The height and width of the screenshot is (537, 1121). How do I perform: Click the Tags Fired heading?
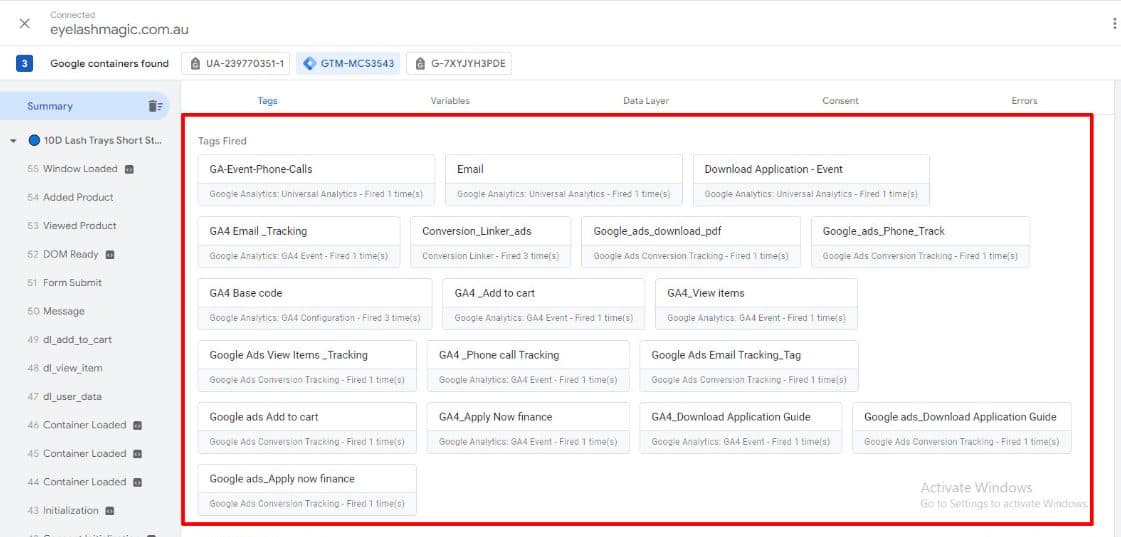coord(222,141)
